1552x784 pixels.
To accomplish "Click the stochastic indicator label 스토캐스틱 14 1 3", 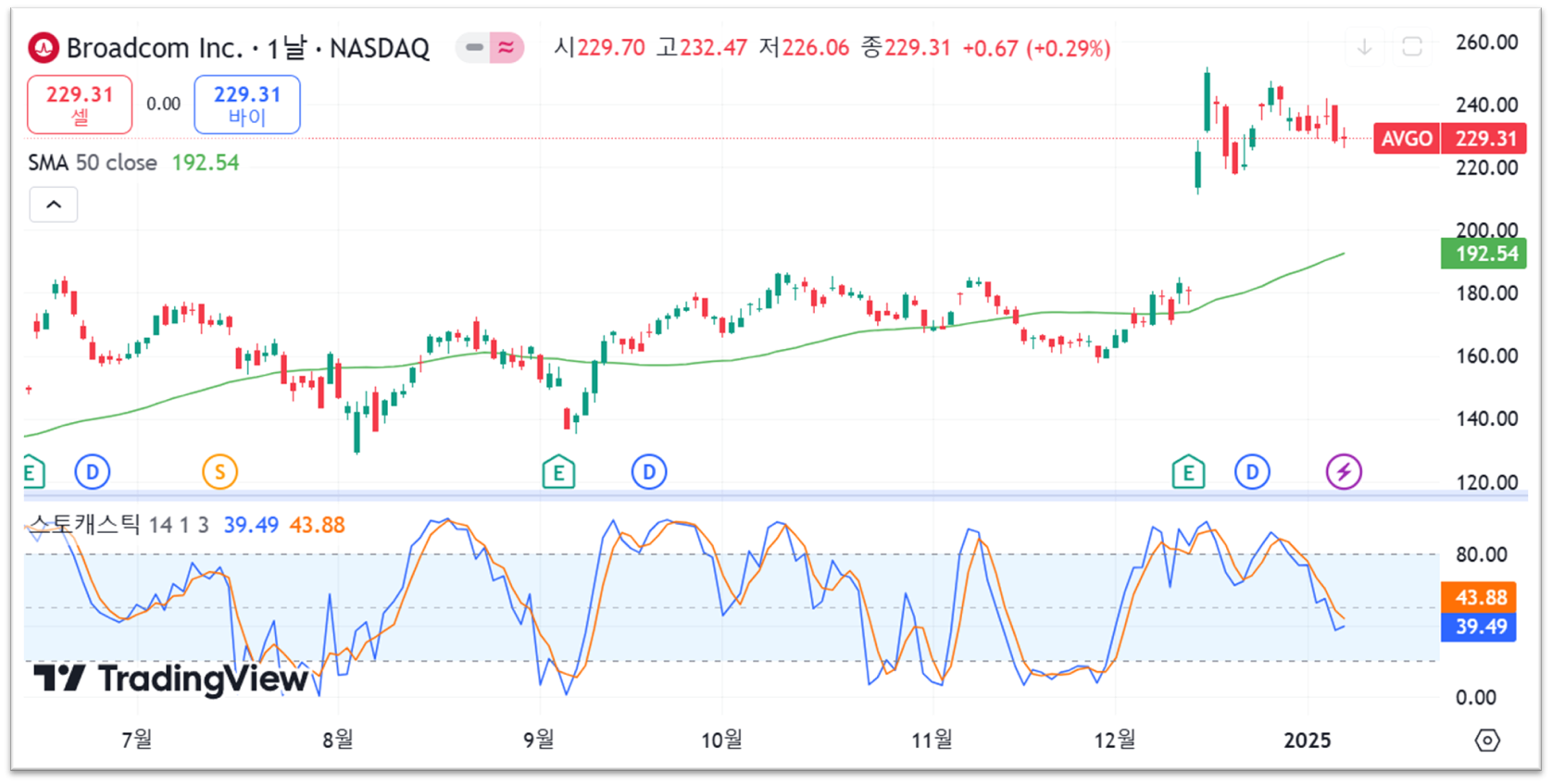I will [x=119, y=526].
